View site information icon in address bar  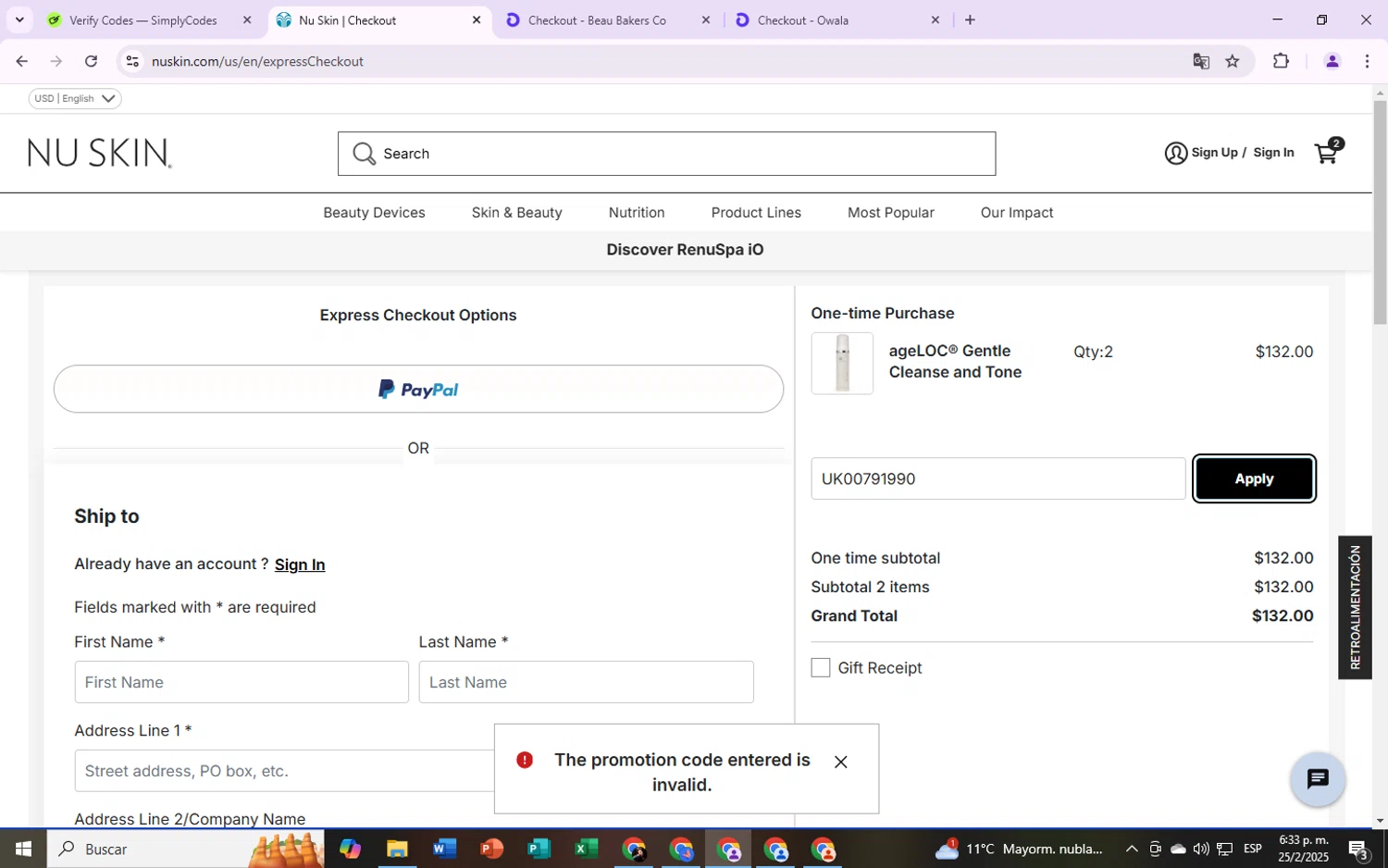tap(132, 61)
